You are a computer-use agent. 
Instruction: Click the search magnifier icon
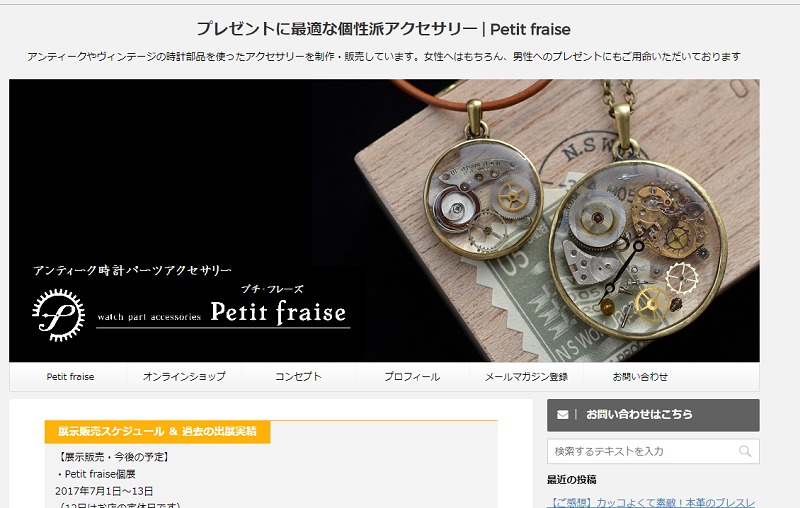tap(745, 451)
